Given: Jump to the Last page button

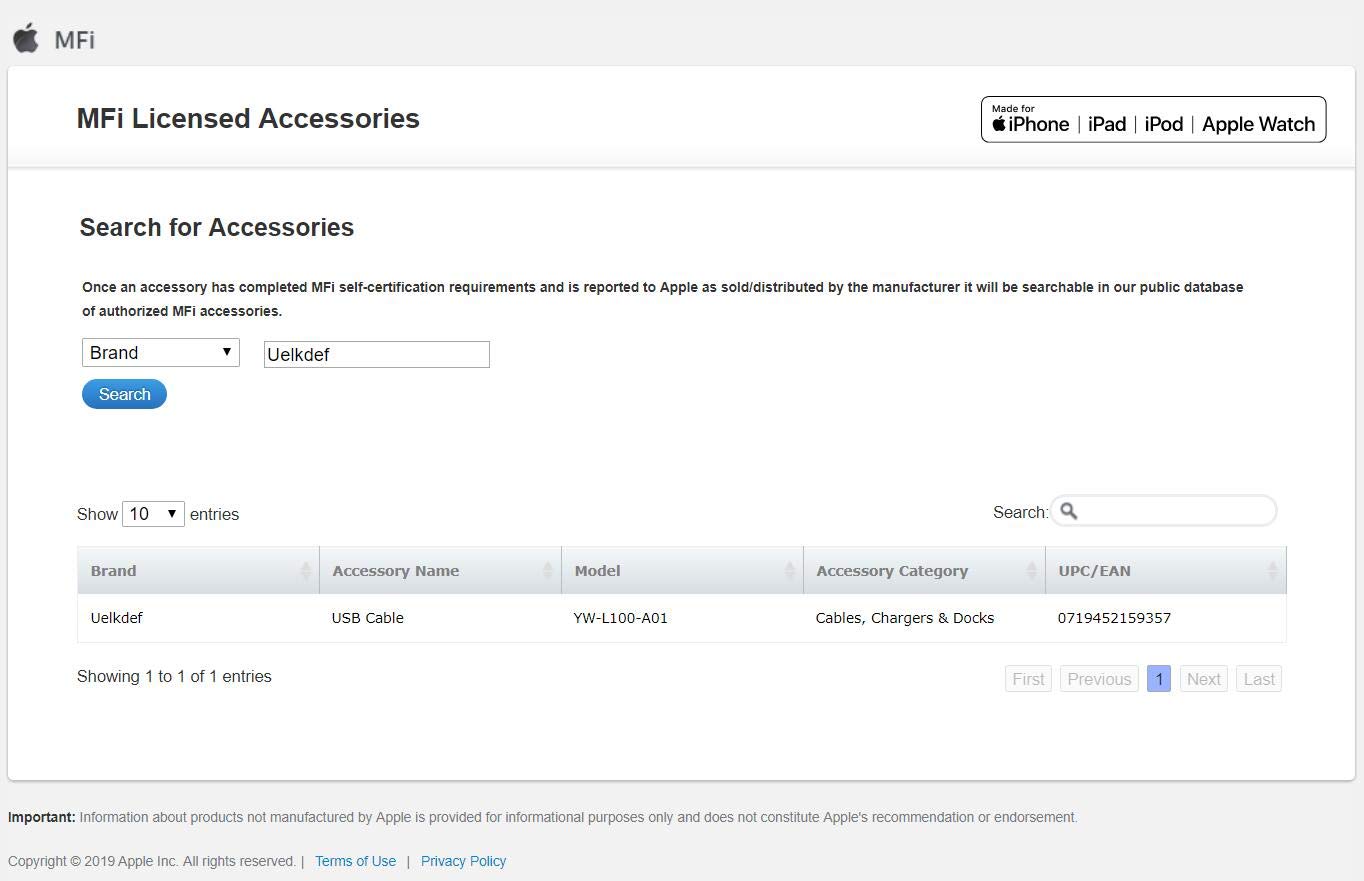Looking at the screenshot, I should click(1258, 679).
